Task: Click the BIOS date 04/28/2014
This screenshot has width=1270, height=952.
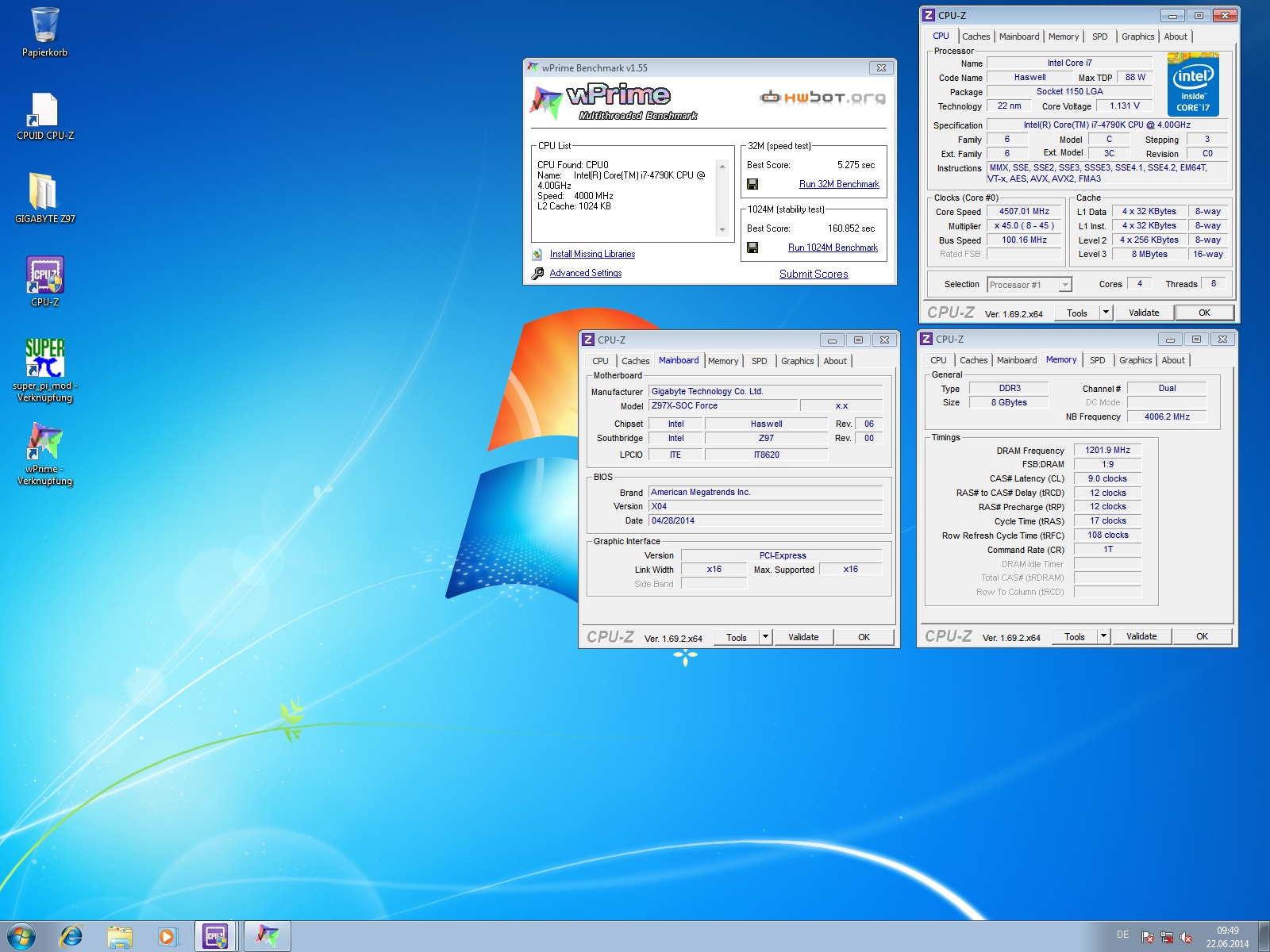Action: pyautogui.click(x=766, y=520)
